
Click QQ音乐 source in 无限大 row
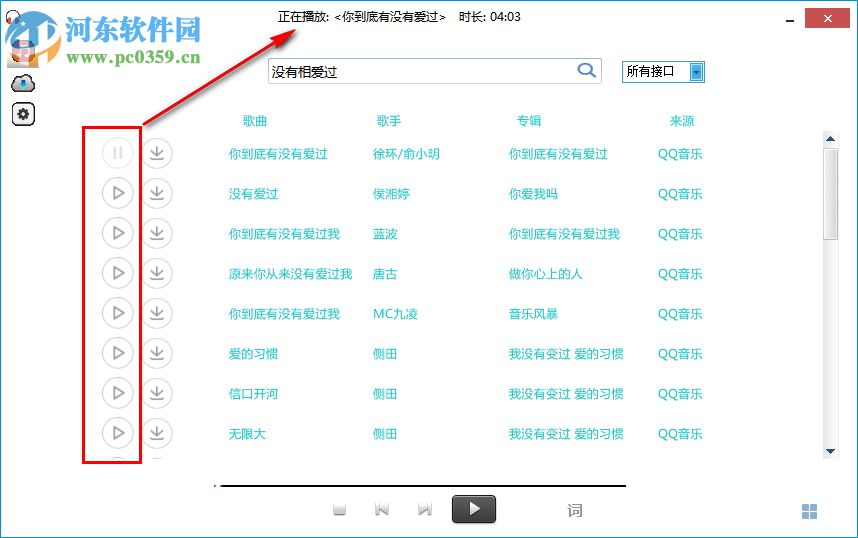pyautogui.click(x=680, y=433)
